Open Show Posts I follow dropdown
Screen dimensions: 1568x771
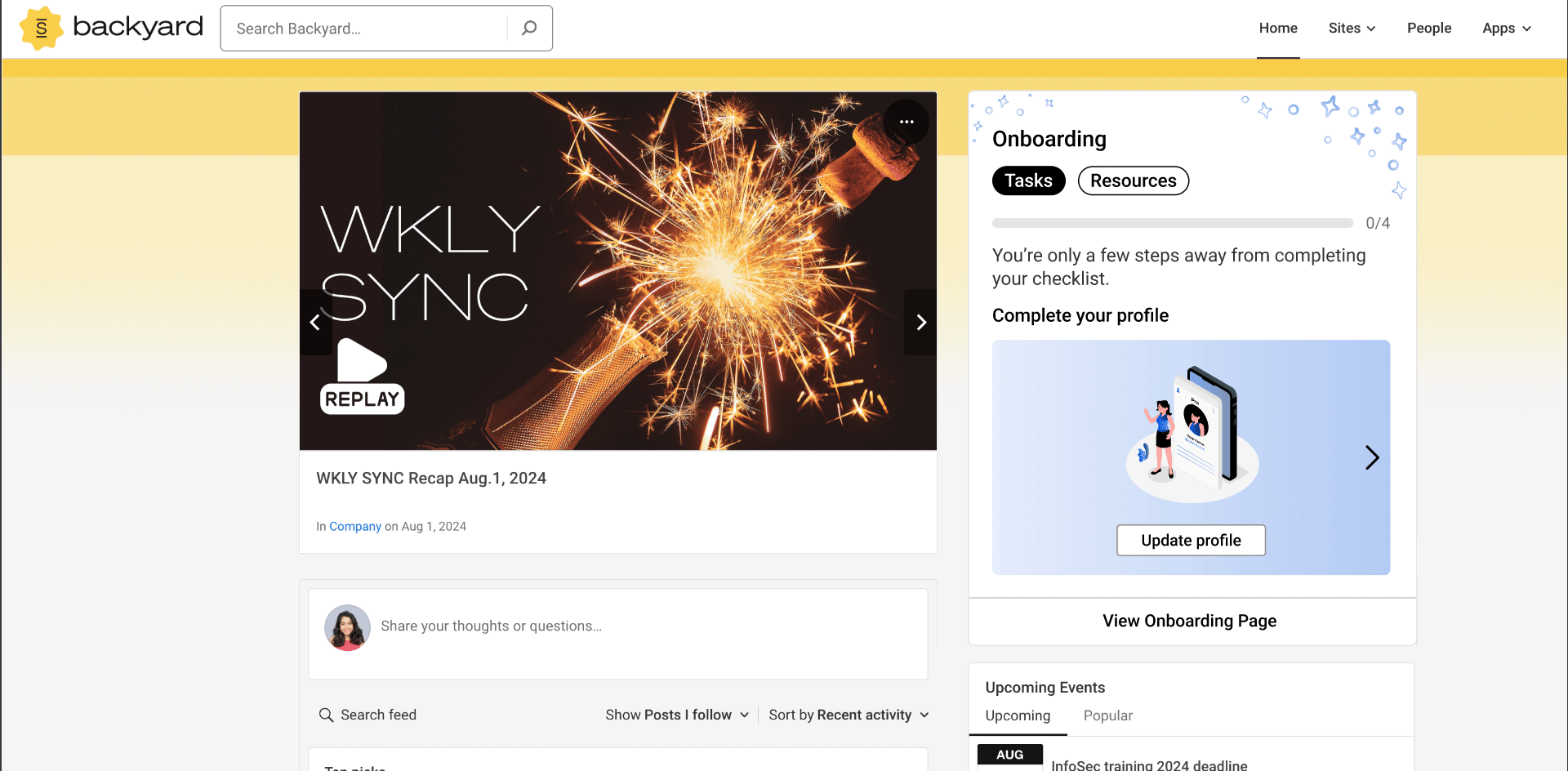(677, 715)
